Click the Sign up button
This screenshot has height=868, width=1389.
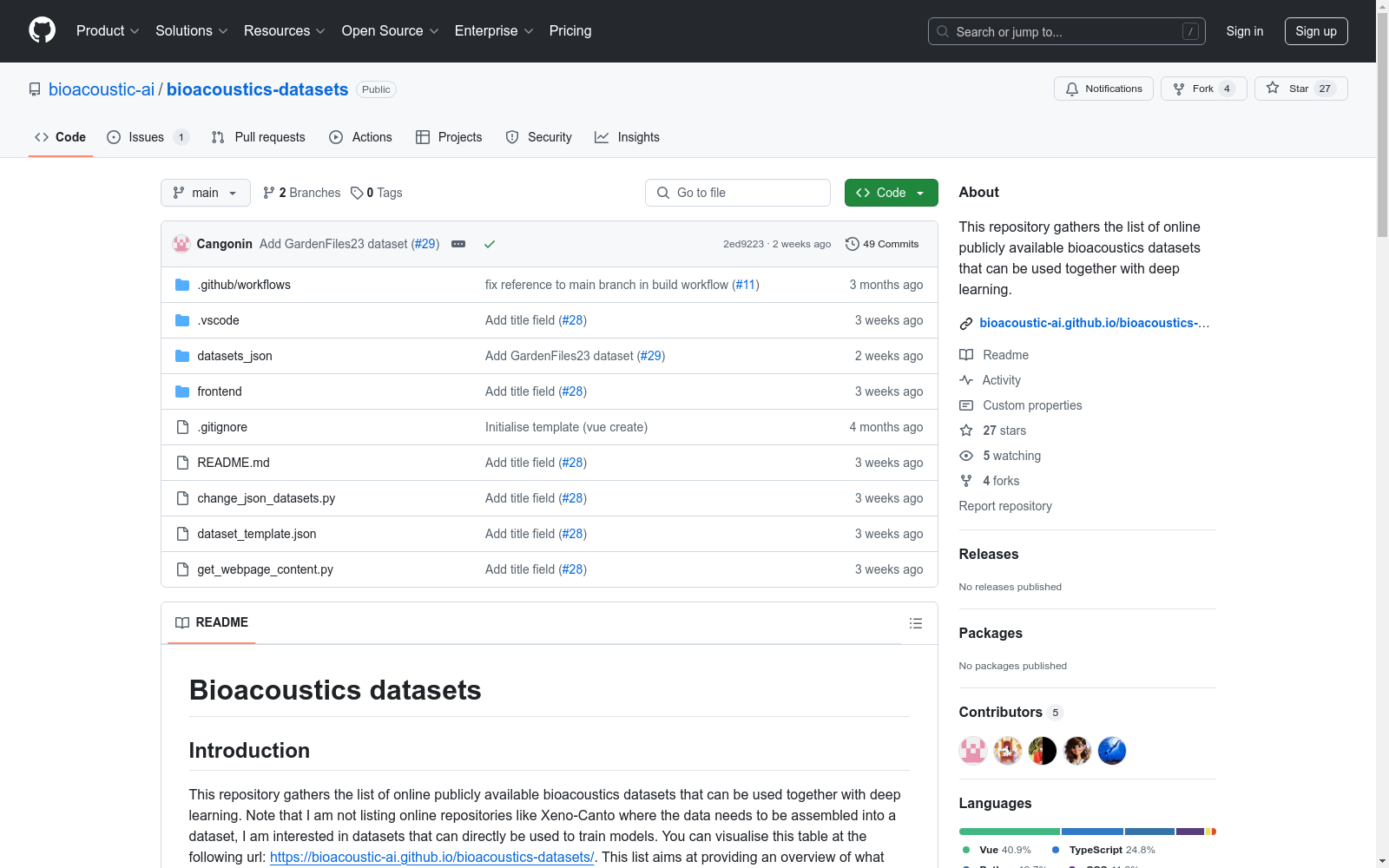pos(1316,31)
